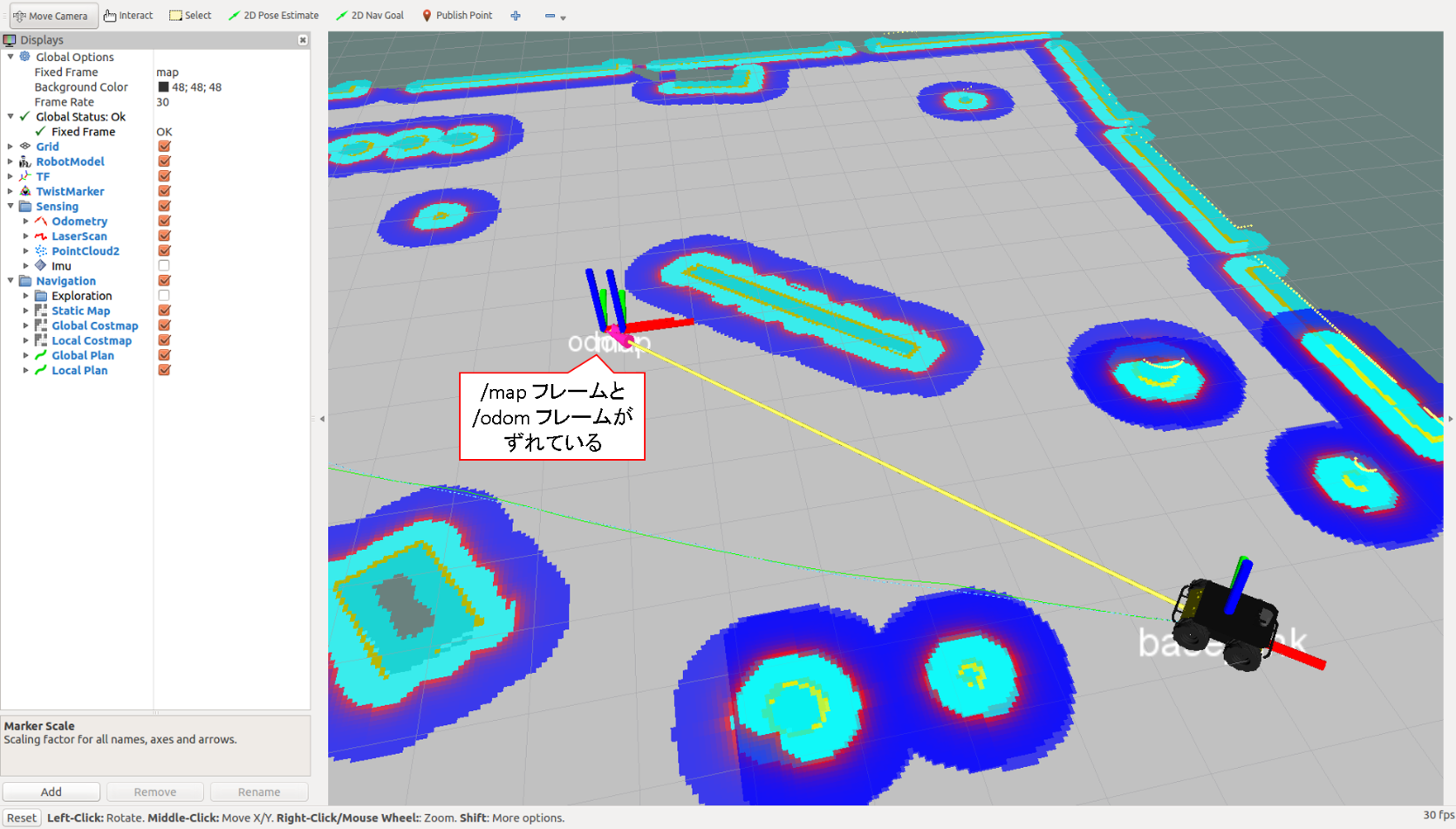Collapse the Sensing group

(x=10, y=206)
